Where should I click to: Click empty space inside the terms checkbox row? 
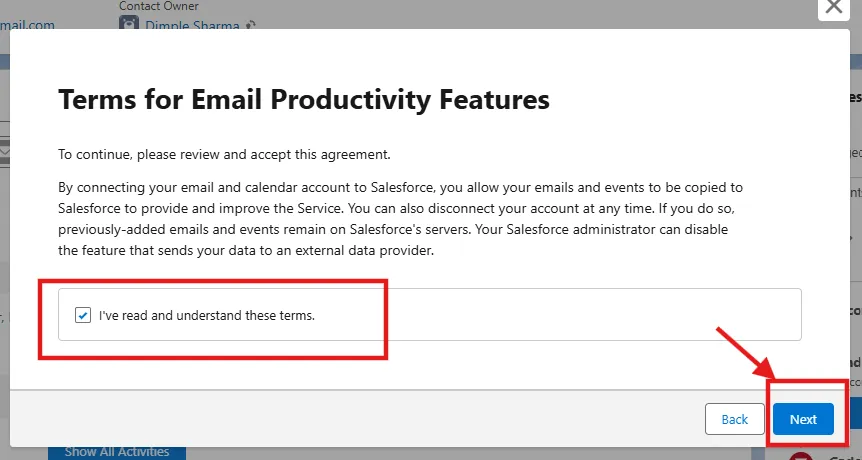coord(600,315)
